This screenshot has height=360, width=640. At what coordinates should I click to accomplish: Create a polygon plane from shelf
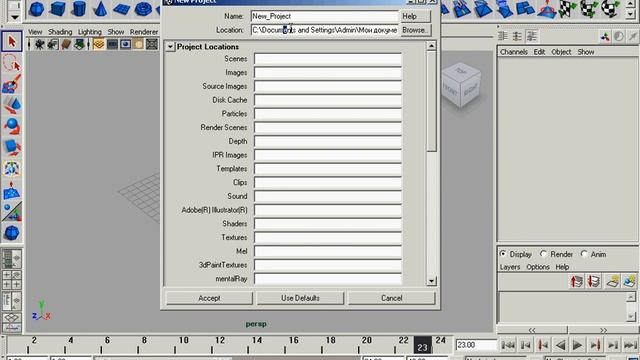pos(121,9)
